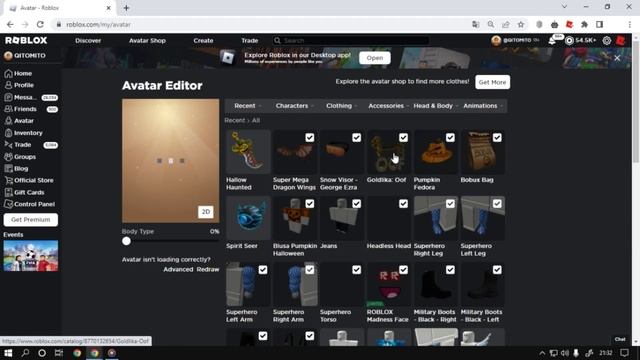Click the Body Type slider handle
The height and width of the screenshot is (360, 640).
[x=127, y=241]
